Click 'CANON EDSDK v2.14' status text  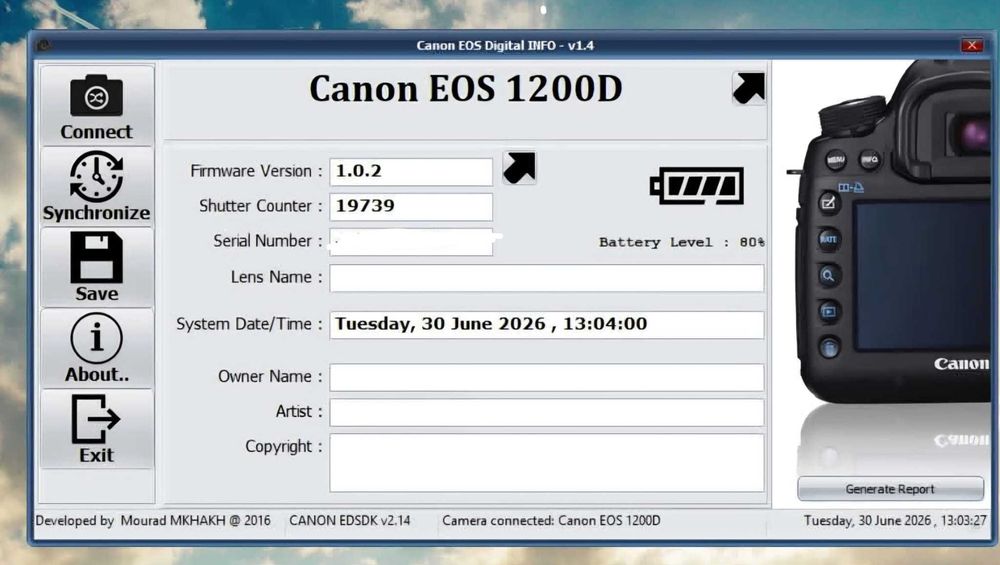349,520
